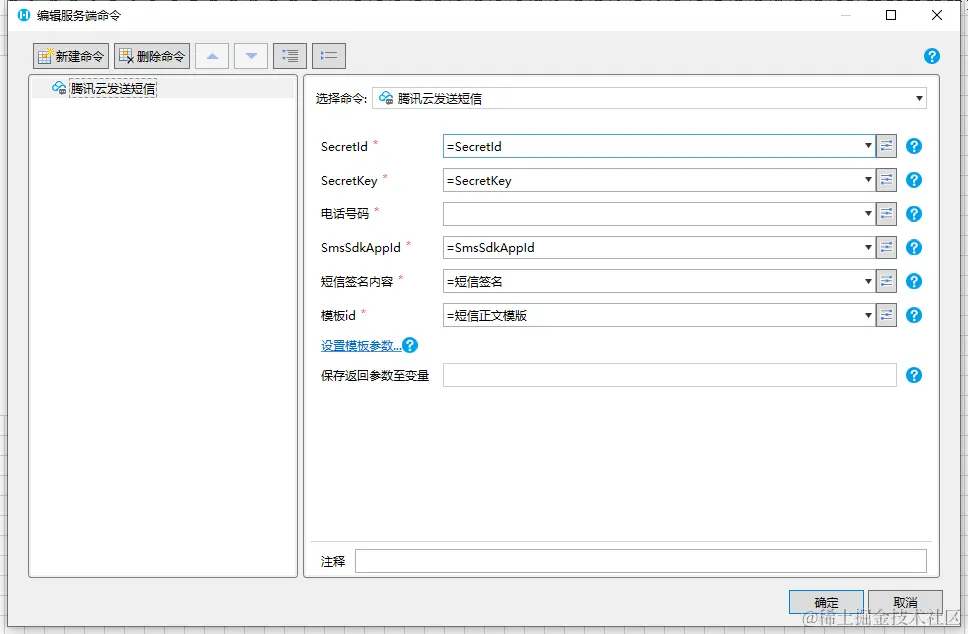Close the 编辑服务端命令 dialog
968x634 pixels.
click(x=937, y=15)
